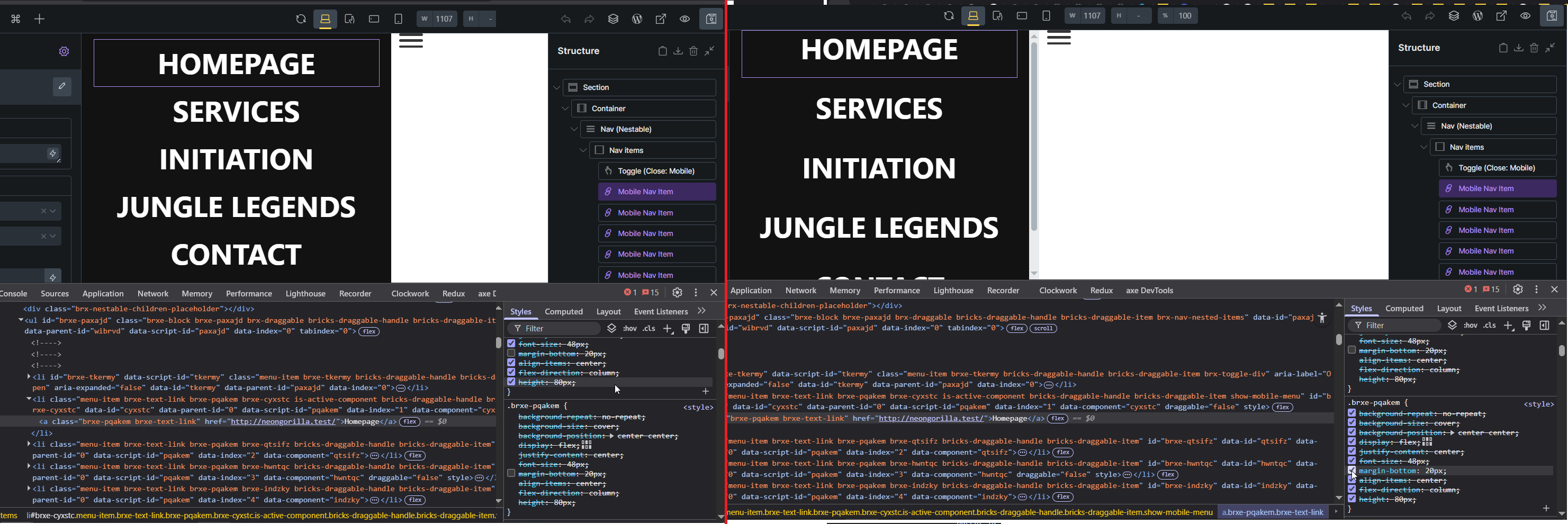Click the zoom percent field in right builder
Viewport: 1568px width, 524px height.
[1178, 16]
